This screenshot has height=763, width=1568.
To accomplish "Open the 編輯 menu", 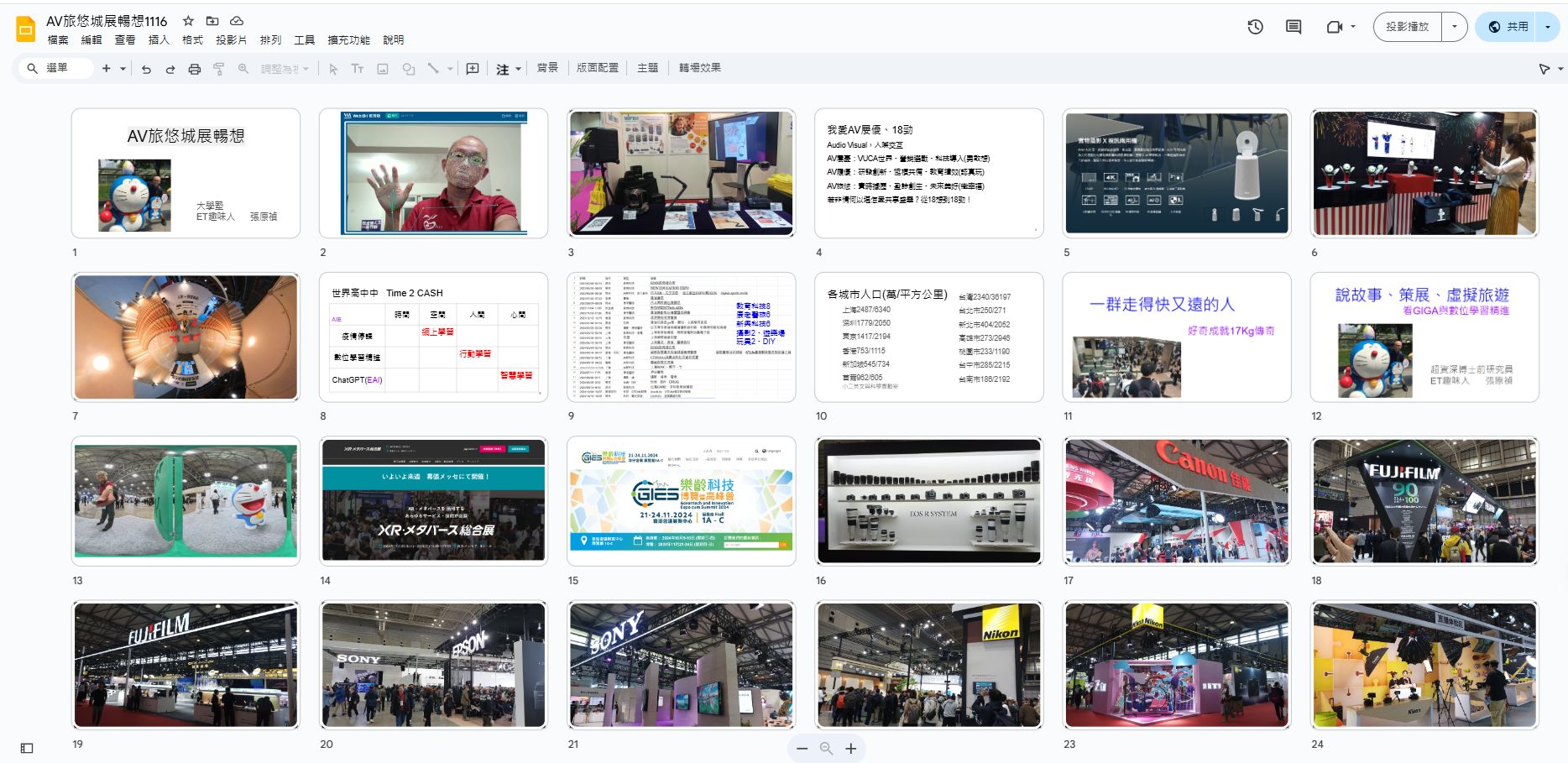I will tap(91, 40).
